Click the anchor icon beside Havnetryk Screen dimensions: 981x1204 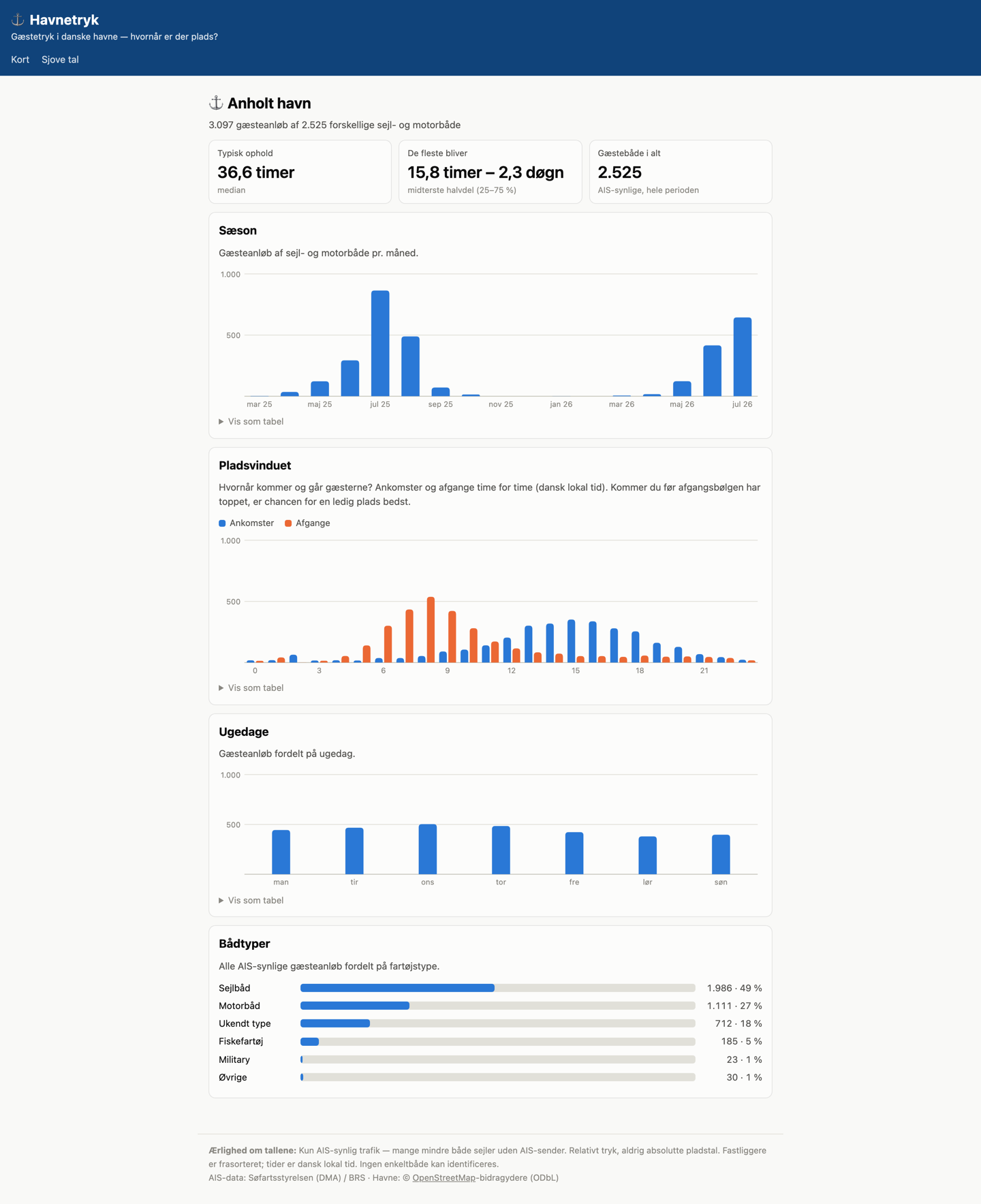18,20
